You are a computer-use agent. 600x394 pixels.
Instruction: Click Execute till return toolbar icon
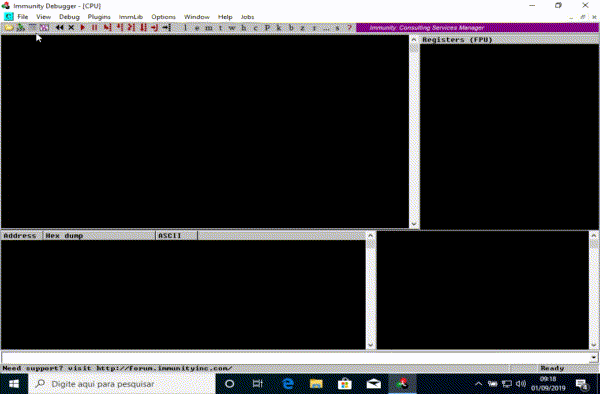(155, 28)
